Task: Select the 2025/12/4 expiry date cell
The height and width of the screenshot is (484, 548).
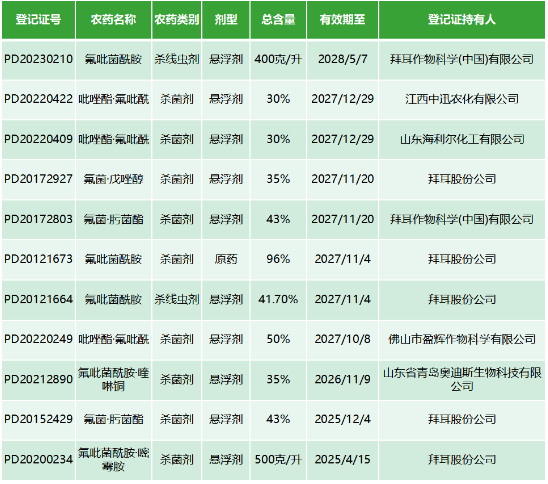Action: pyautogui.click(x=342, y=419)
